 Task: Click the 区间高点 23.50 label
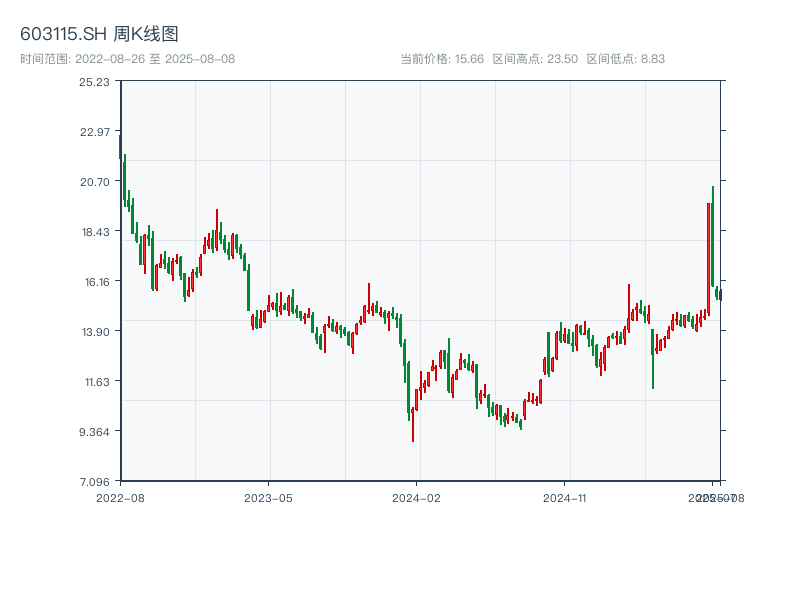pyautogui.click(x=535, y=59)
